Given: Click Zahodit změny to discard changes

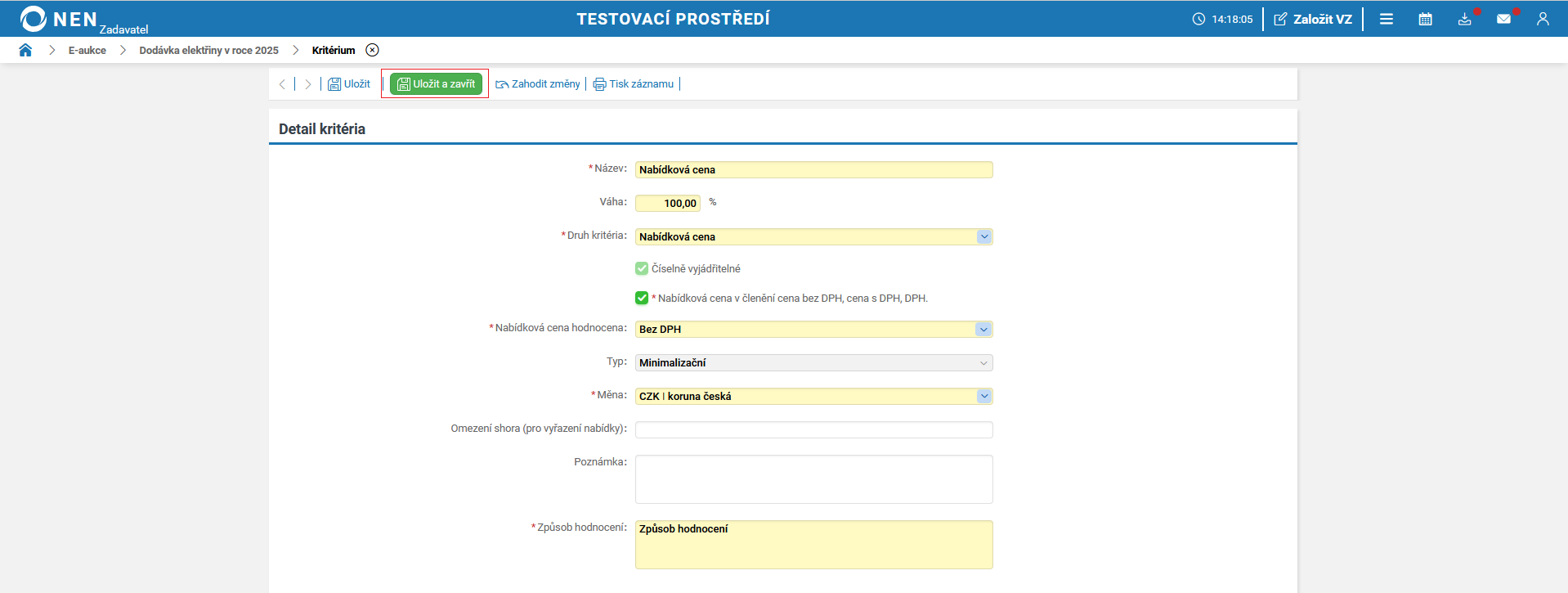Looking at the screenshot, I should (x=538, y=84).
